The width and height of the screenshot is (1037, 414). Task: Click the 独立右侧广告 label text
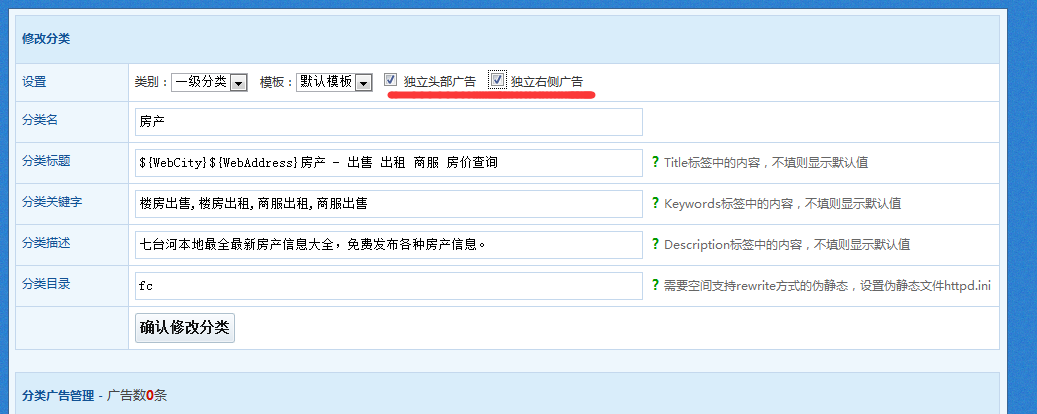pos(546,82)
